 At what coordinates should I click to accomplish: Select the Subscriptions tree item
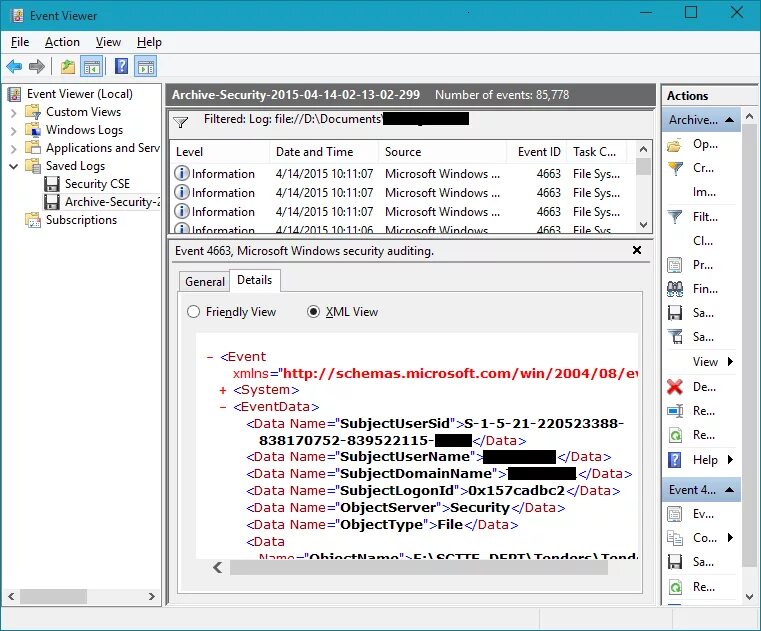81,220
